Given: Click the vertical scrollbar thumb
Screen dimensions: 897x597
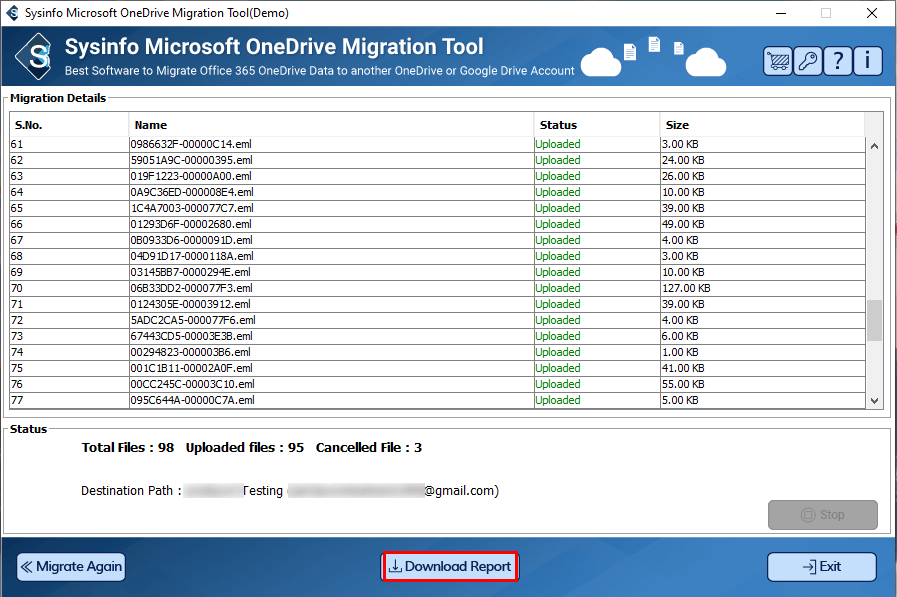Looking at the screenshot, I should point(874,320).
